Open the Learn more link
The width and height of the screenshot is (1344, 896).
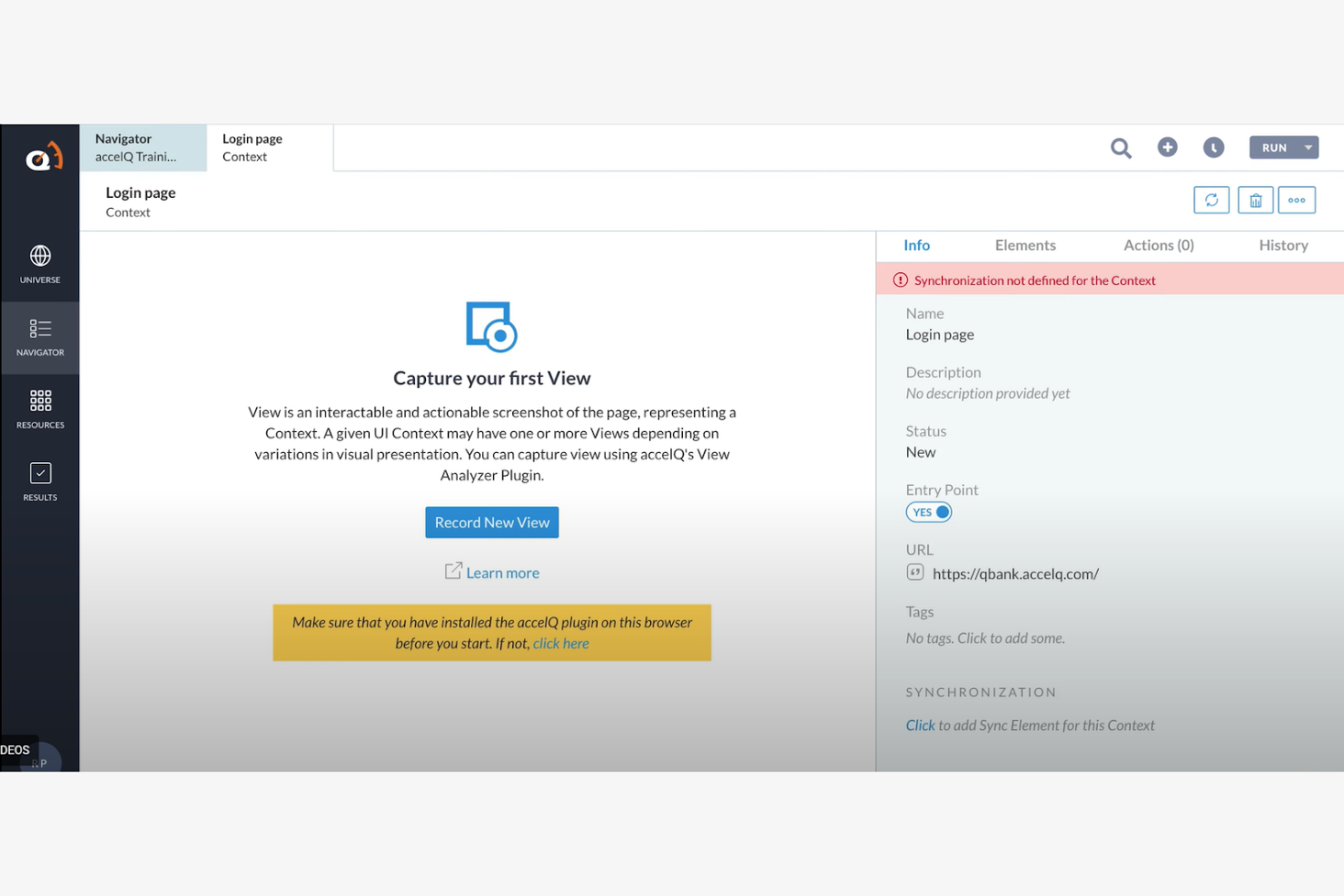pos(503,573)
